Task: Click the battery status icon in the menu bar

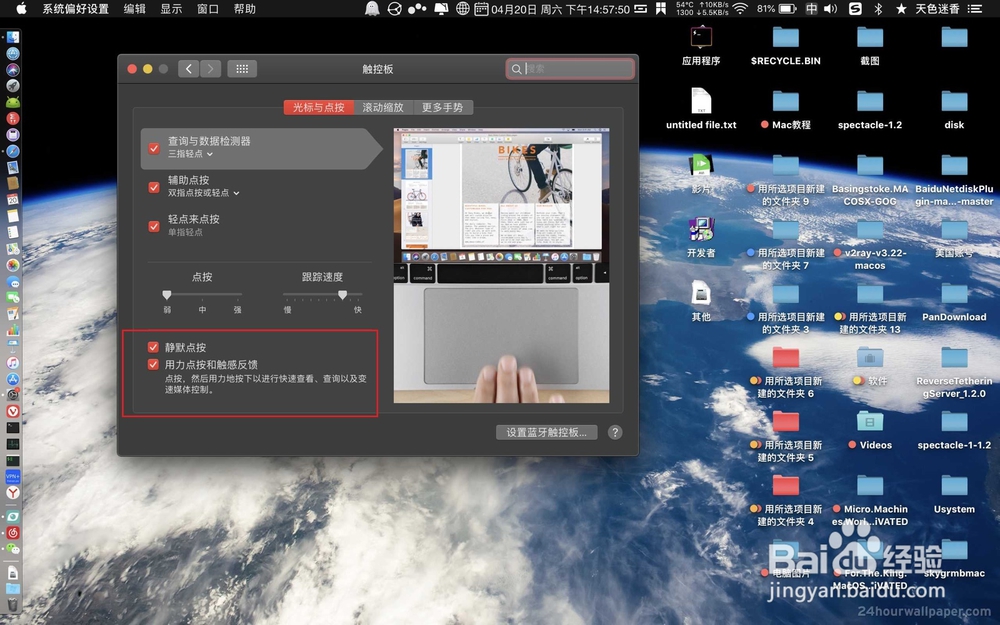Action: coord(785,8)
